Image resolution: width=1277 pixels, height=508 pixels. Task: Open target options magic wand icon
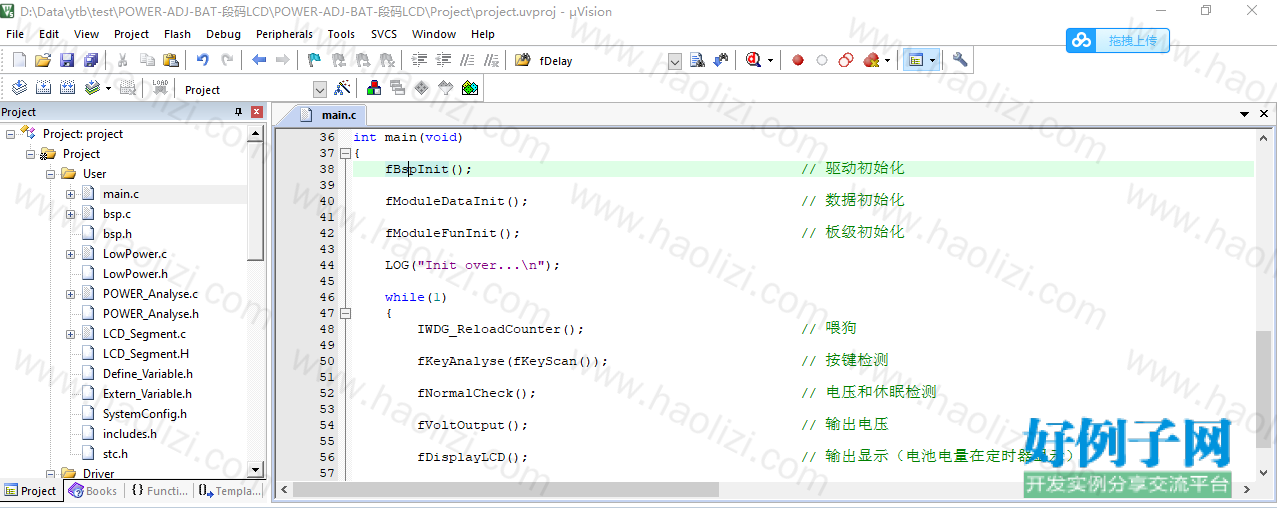(342, 88)
